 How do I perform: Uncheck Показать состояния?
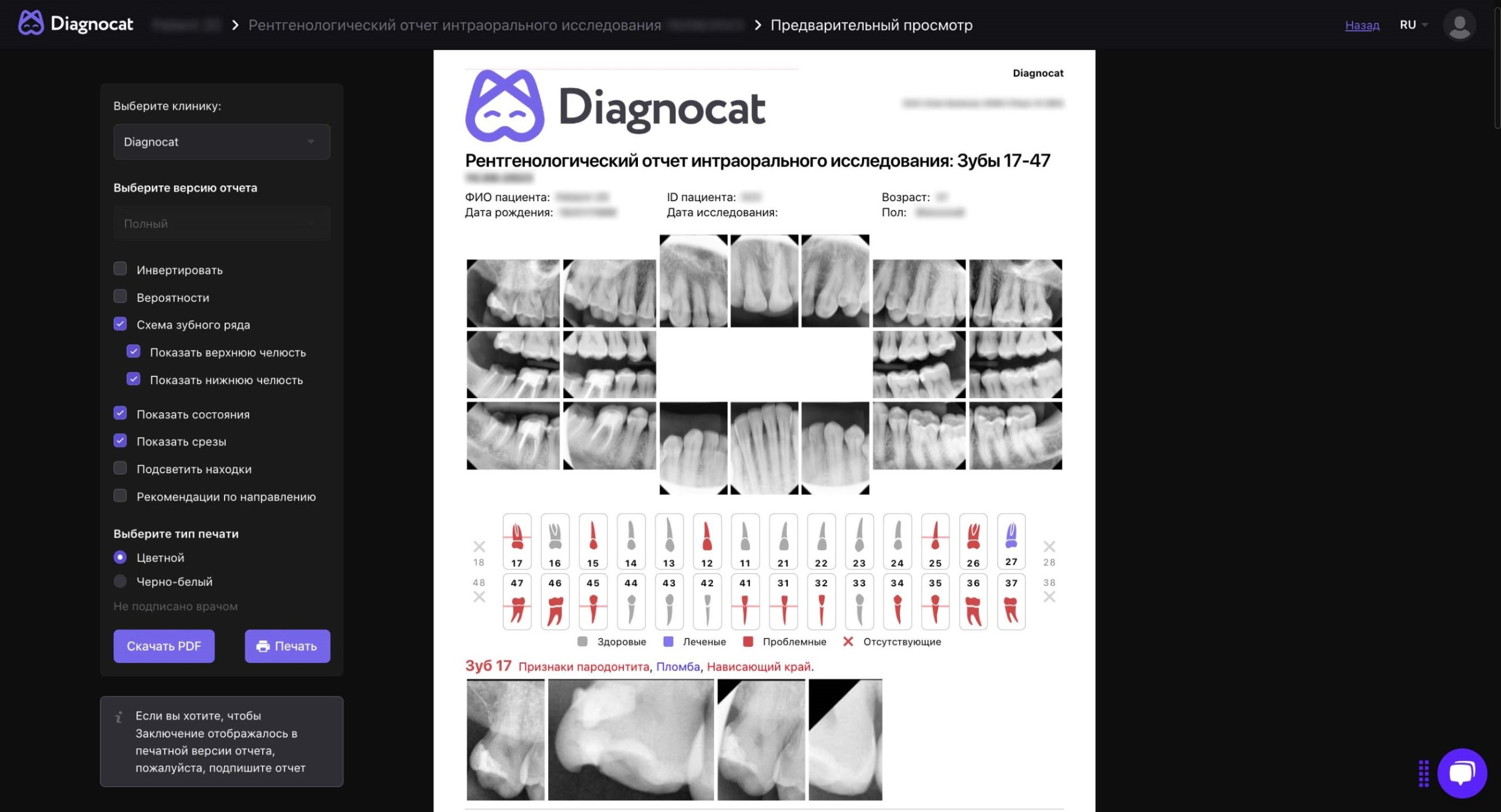point(120,413)
